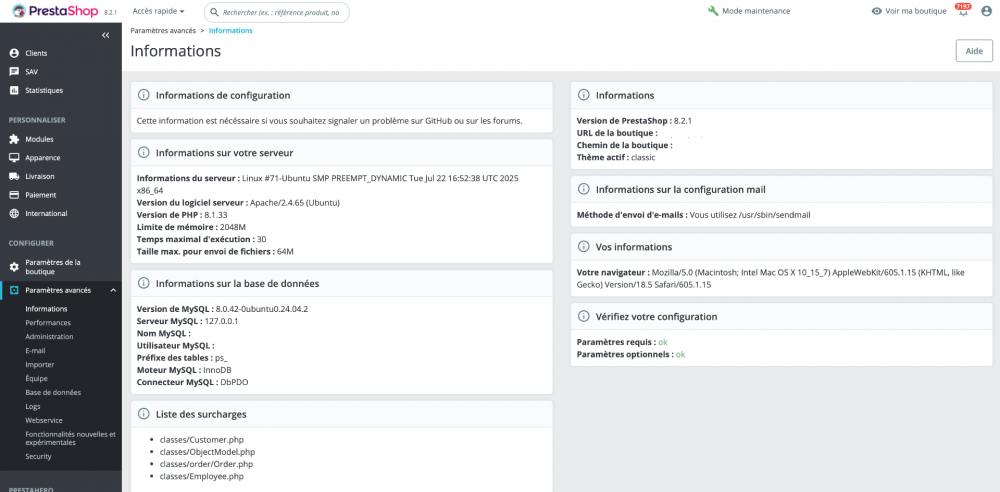Image resolution: width=1000 pixels, height=492 pixels.
Task: Click the Paiement card icon
Action: coord(14,195)
